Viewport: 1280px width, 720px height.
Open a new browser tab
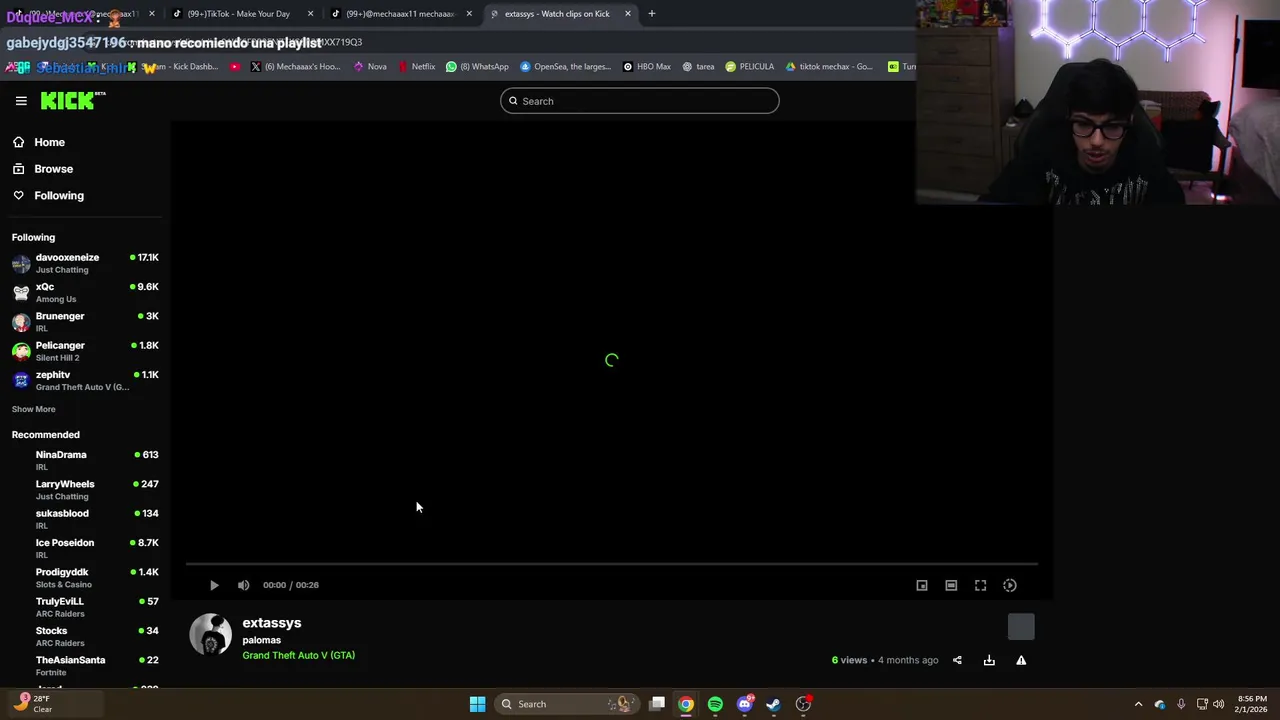coord(651,14)
